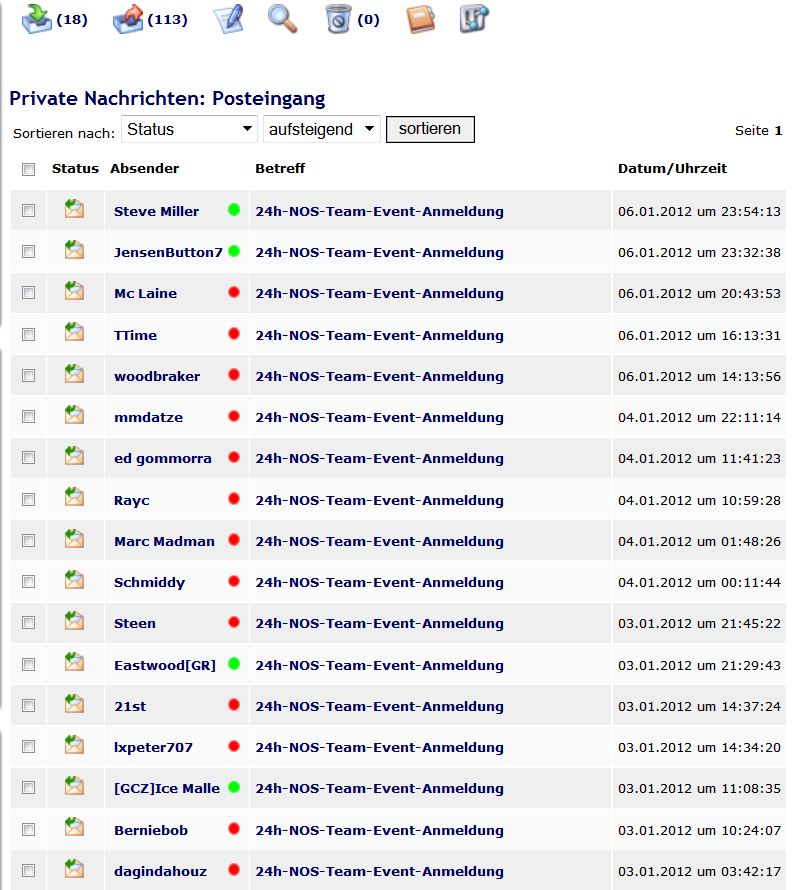Open the inbox folder icon (18)
Screen dimensions: 796x890
click(36, 18)
